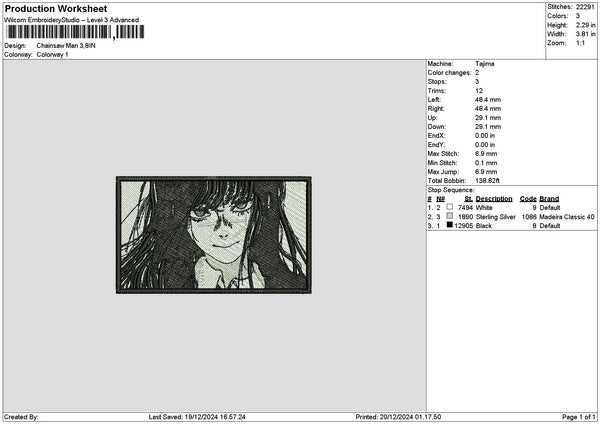Click the barcode under the worksheet title

point(75,32)
